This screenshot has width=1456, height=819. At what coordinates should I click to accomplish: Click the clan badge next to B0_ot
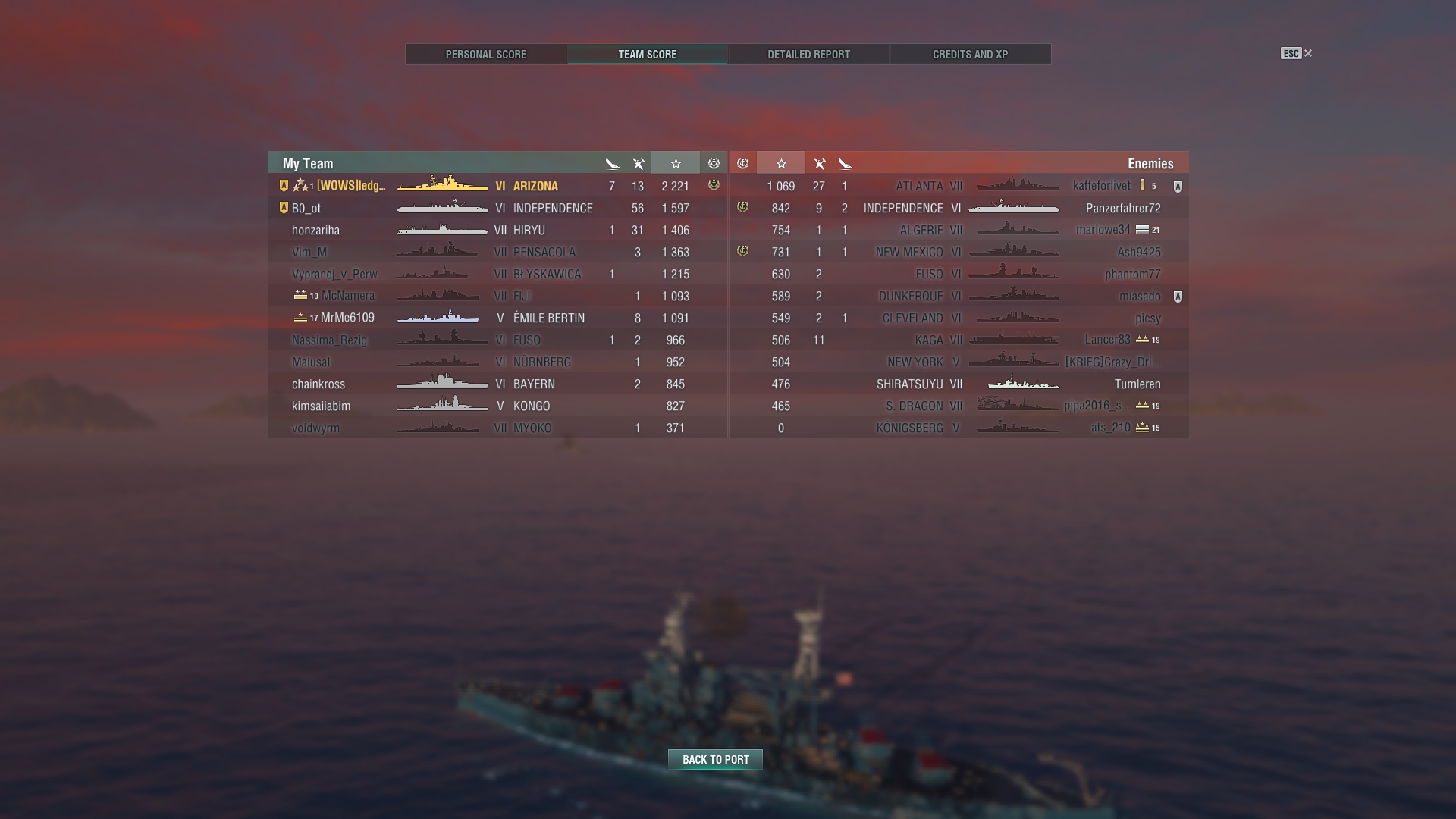(284, 208)
